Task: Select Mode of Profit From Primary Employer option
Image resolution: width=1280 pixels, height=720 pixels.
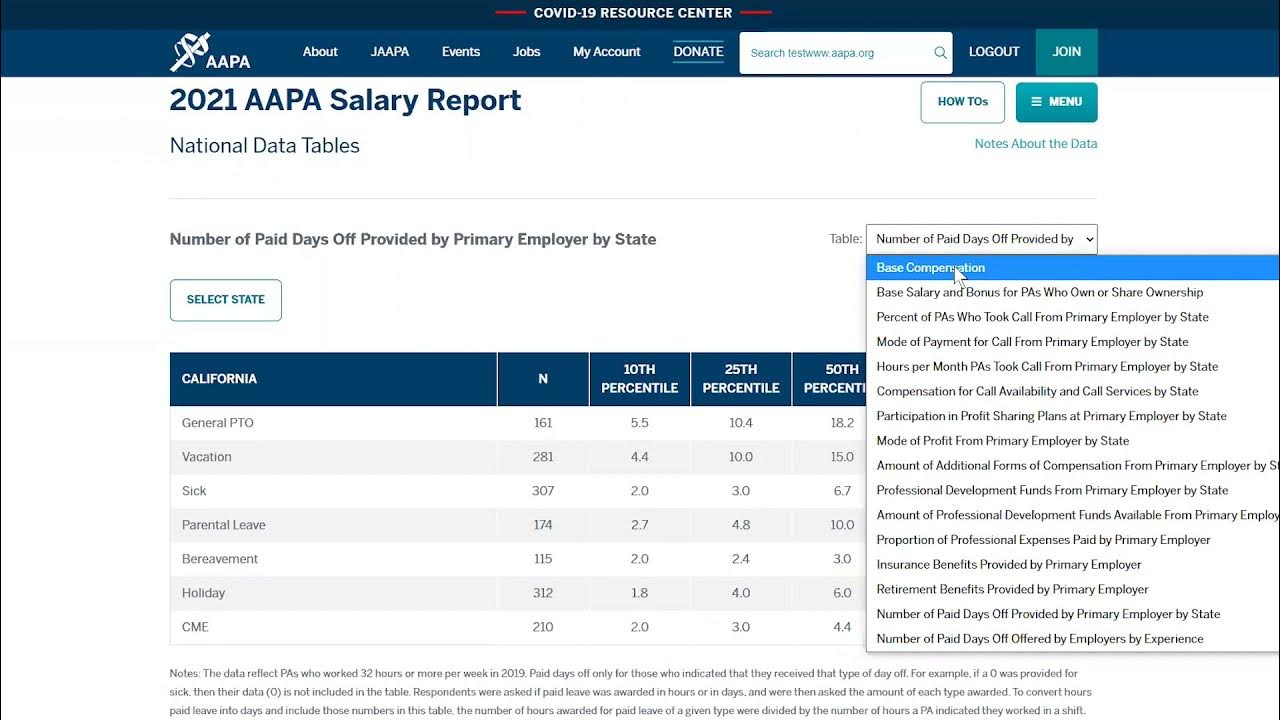Action: click(x=1073, y=441)
